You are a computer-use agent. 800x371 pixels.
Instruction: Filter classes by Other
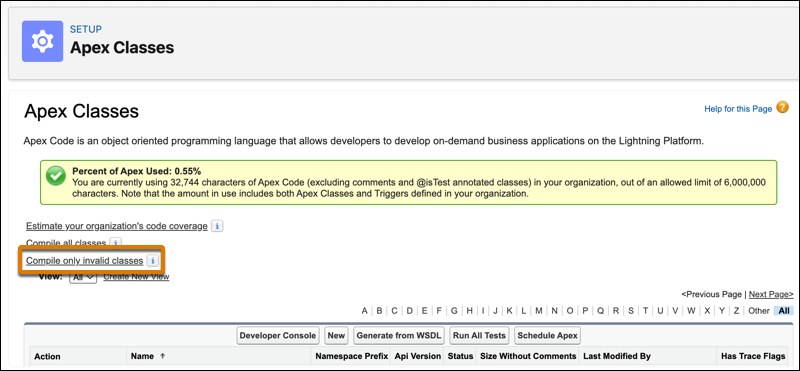pos(759,311)
